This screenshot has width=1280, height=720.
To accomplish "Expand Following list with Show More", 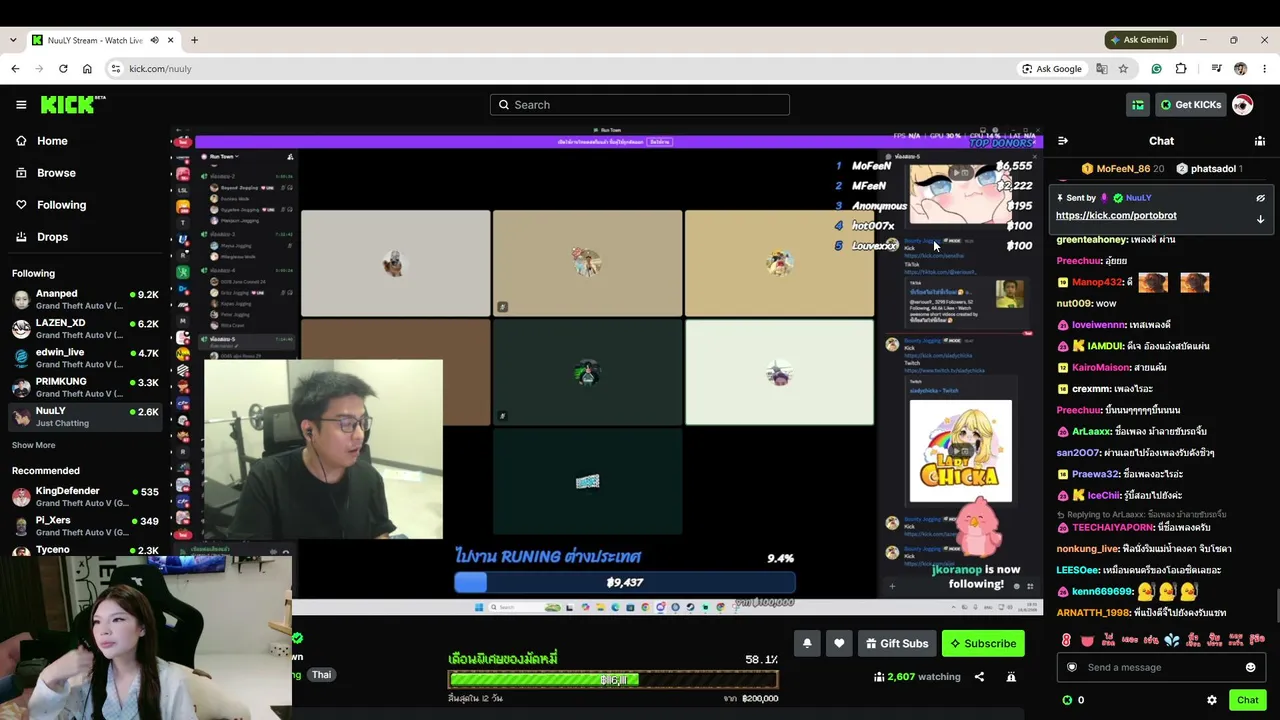I will click(34, 445).
